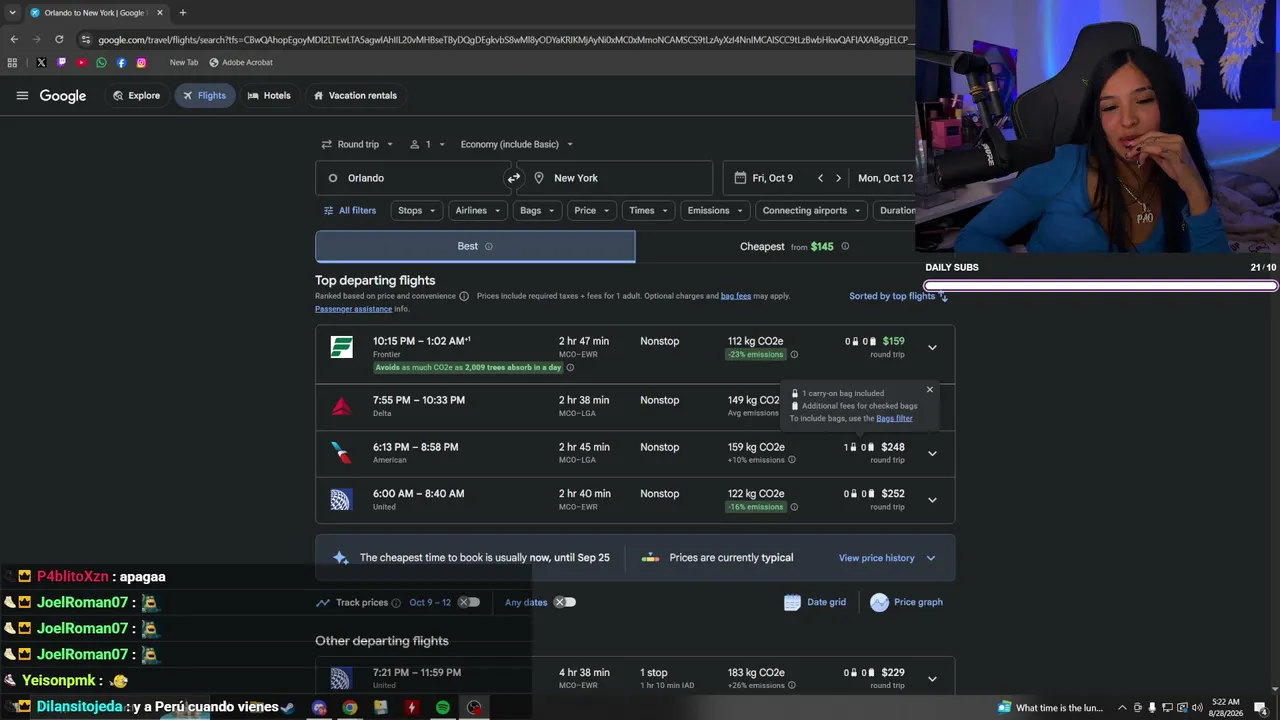Go to previous departure date arrow
Screen dimensions: 1280x720
820,178
